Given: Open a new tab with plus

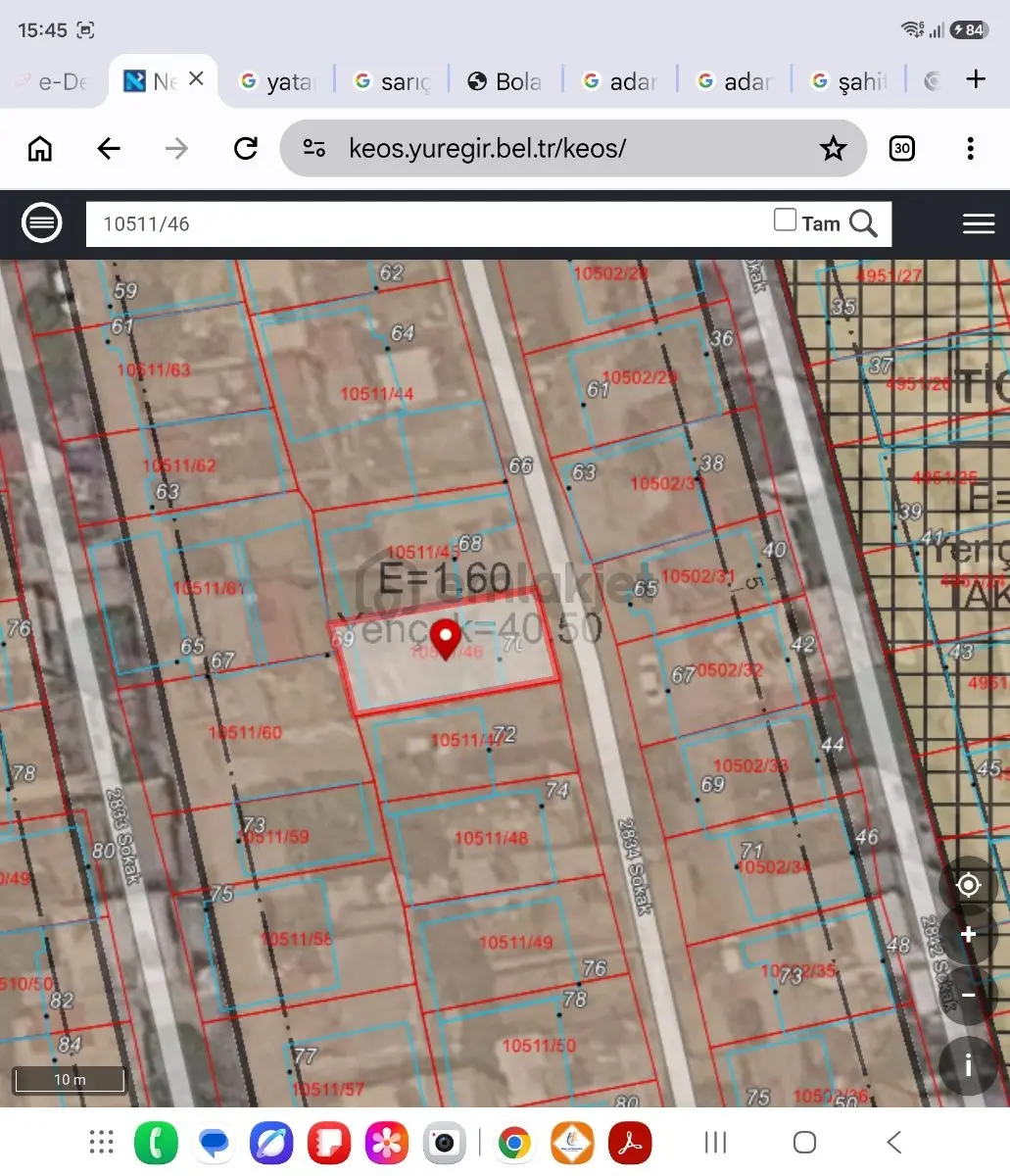Looking at the screenshot, I should coord(976,79).
